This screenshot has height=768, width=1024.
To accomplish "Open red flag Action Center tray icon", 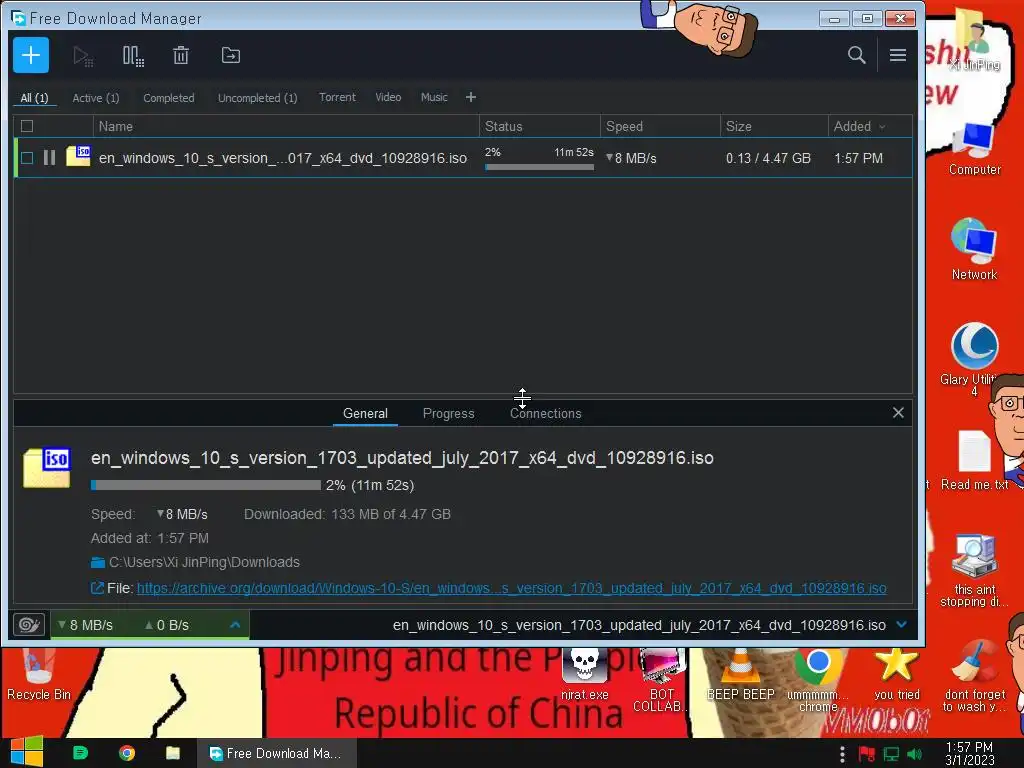I will coord(867,754).
